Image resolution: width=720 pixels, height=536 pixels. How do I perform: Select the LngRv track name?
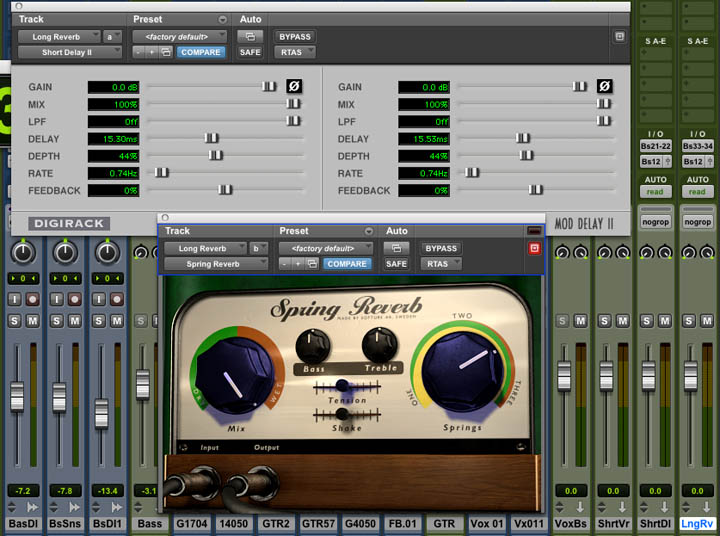(x=697, y=524)
